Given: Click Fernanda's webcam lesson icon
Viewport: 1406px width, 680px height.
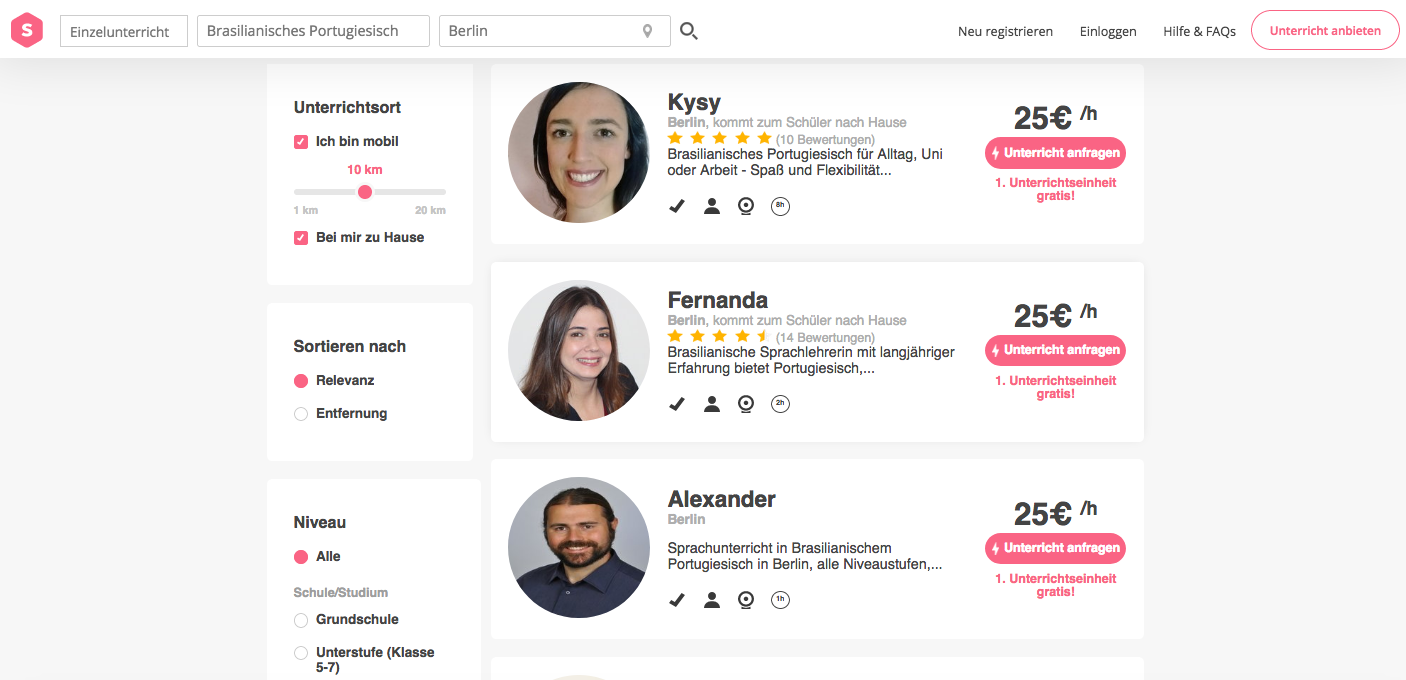Looking at the screenshot, I should click(745, 404).
